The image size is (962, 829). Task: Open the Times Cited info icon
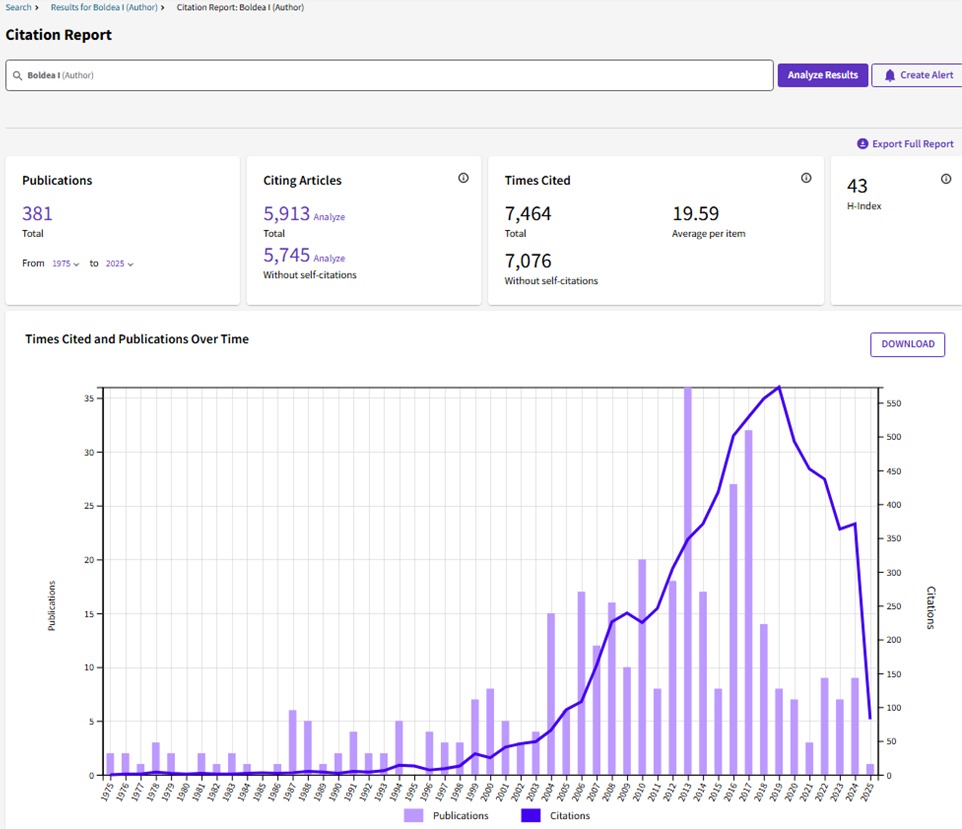point(806,178)
